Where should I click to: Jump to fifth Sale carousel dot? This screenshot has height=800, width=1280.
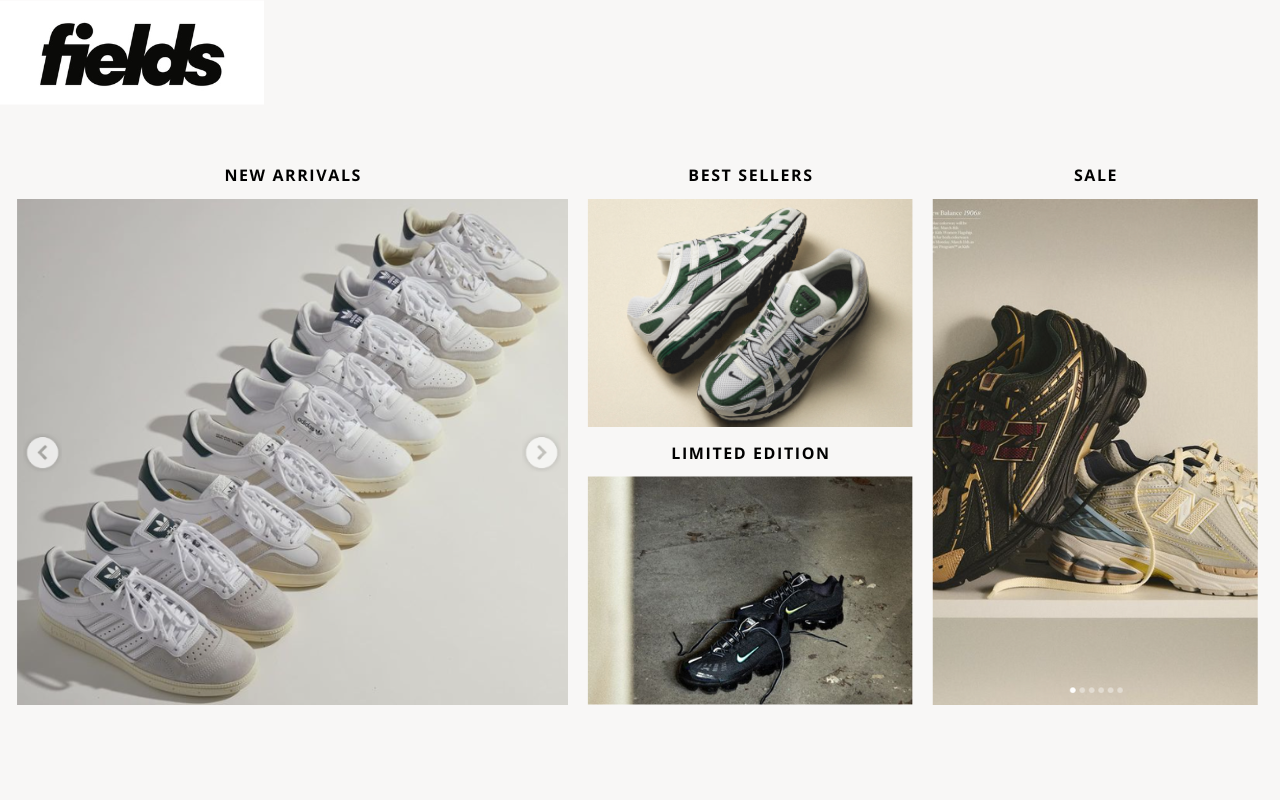click(x=1110, y=690)
